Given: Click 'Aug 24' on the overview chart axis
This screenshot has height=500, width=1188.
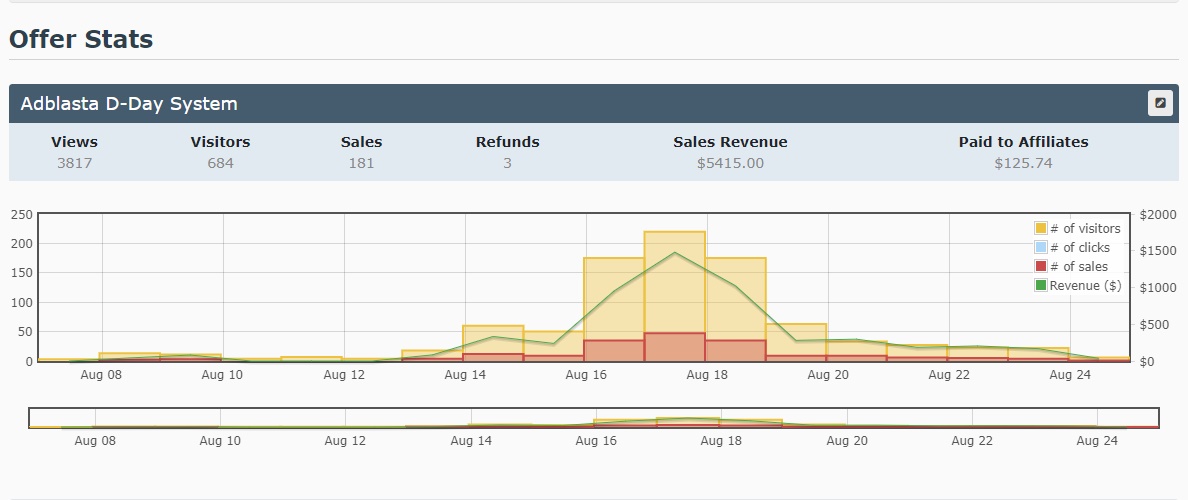Looking at the screenshot, I should pos(1097,440).
